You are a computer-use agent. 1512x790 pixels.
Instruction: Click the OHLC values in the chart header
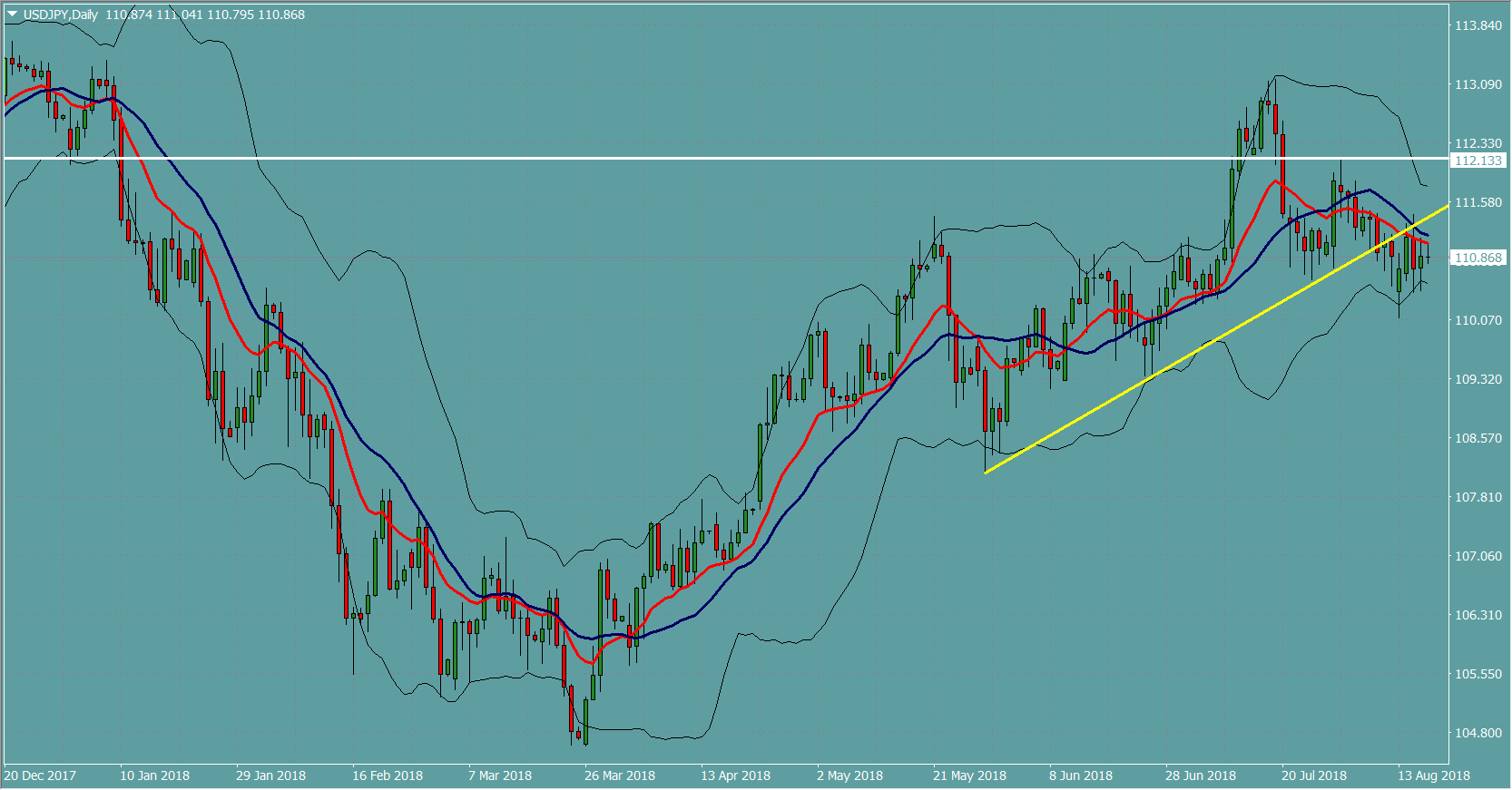coord(205,15)
